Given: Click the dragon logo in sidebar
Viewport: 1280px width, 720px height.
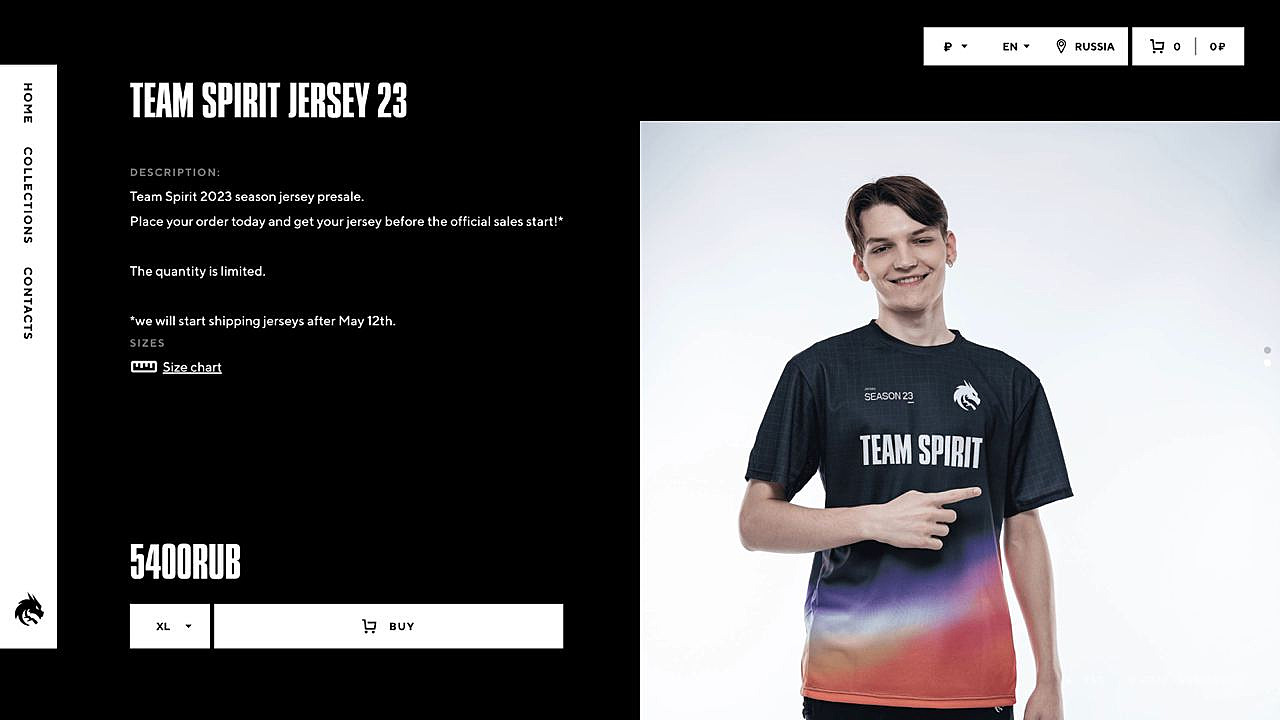Looking at the screenshot, I should [29, 609].
